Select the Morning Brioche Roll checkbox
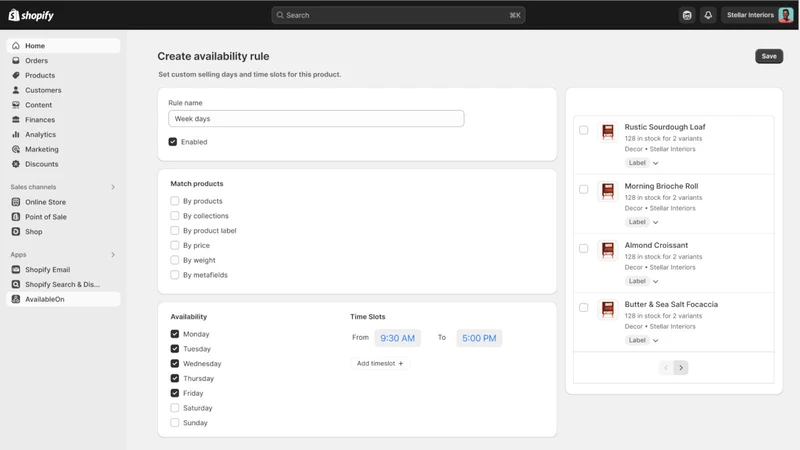800x450 pixels. [x=584, y=189]
